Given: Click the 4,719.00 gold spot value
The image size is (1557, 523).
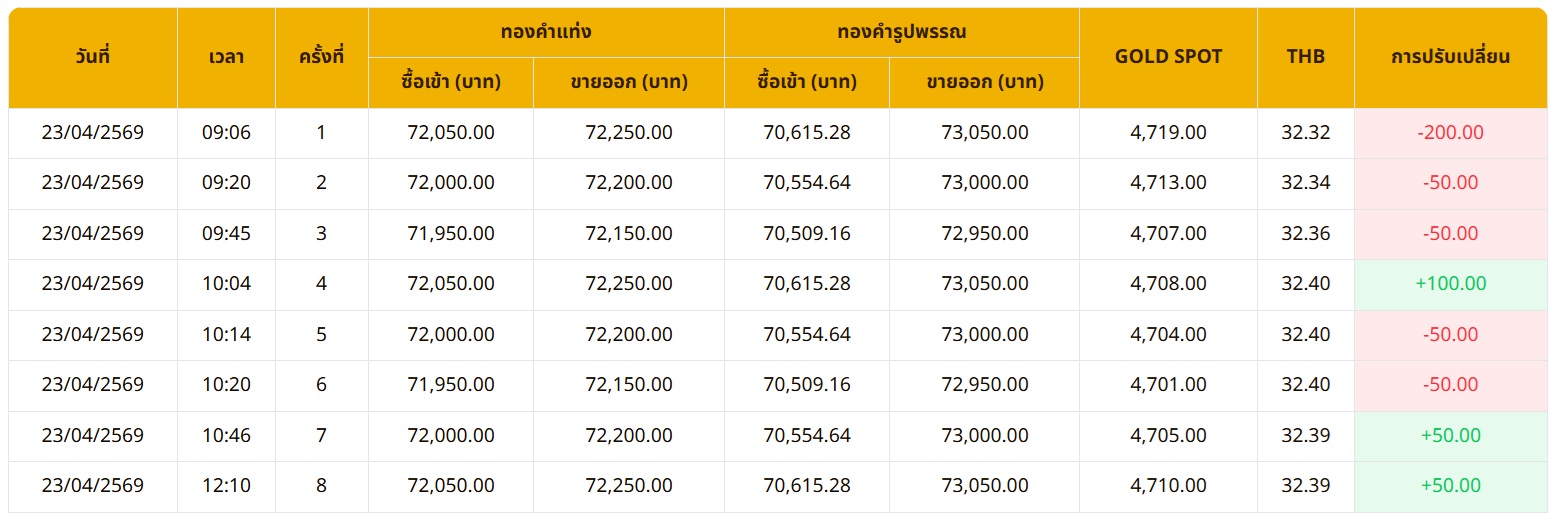Looking at the screenshot, I should click(1168, 133).
